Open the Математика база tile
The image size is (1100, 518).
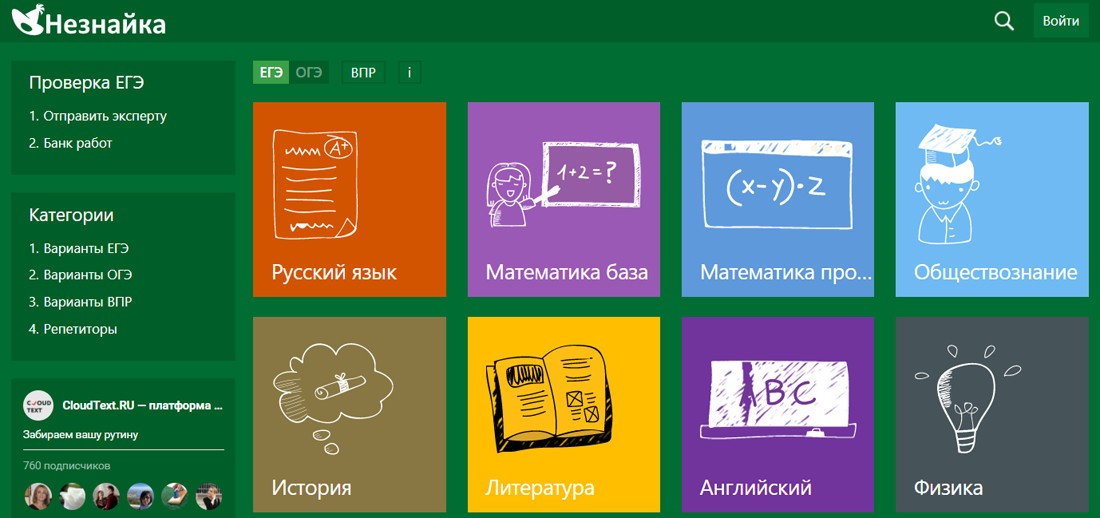pos(563,199)
